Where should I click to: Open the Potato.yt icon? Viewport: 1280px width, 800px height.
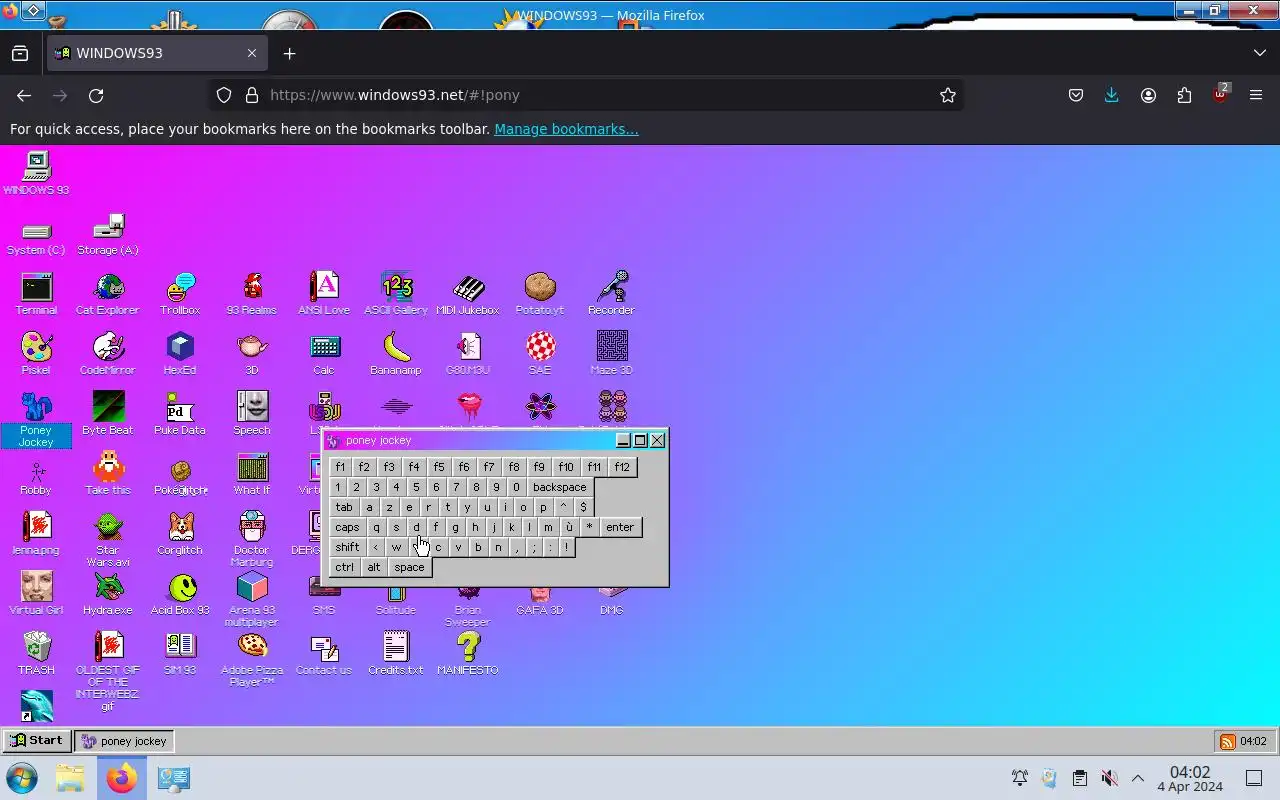(x=540, y=293)
